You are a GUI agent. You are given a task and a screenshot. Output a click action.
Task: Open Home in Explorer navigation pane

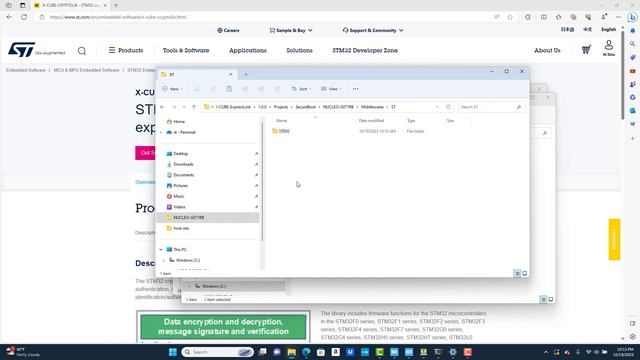(176, 122)
